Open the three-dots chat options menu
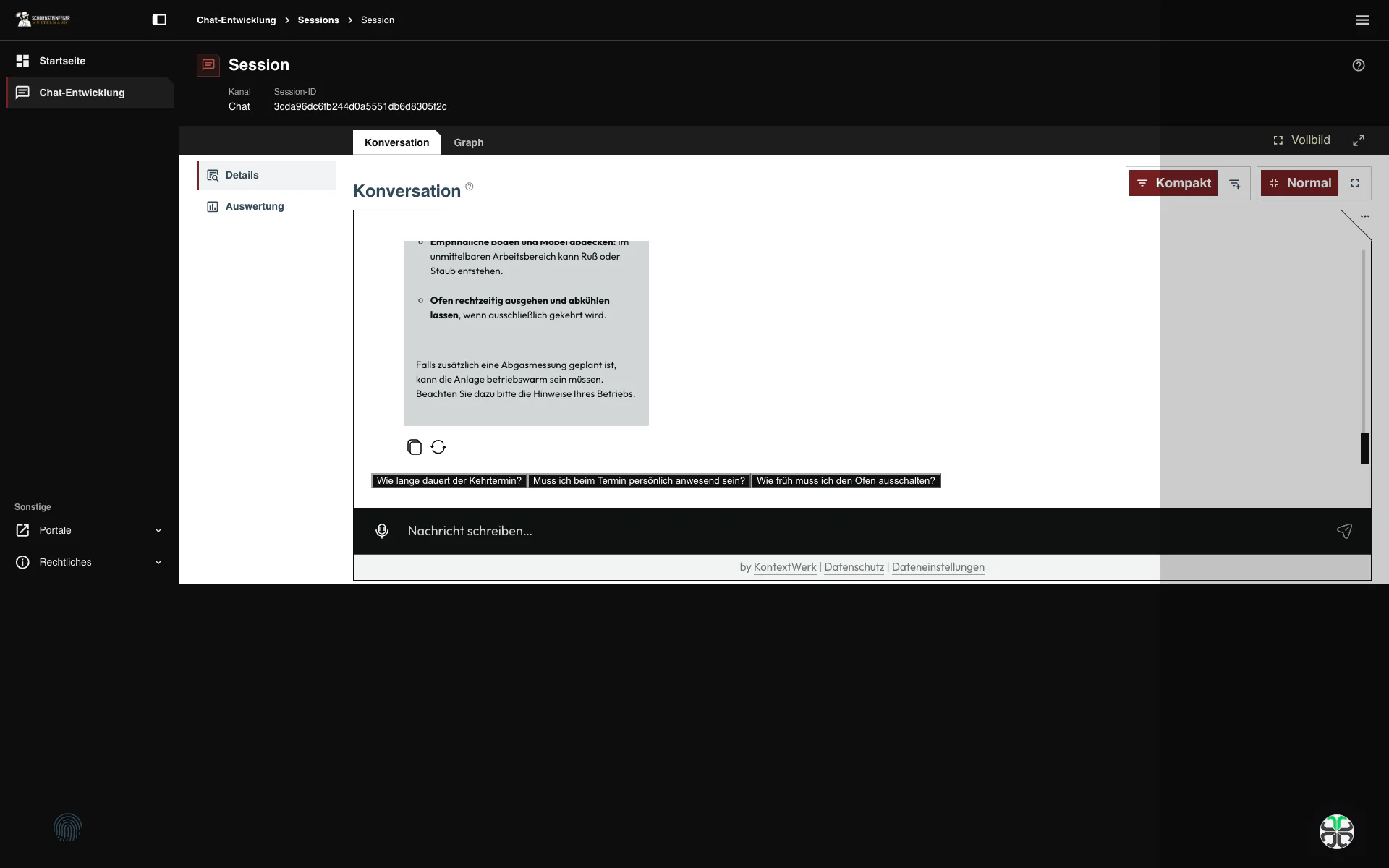 tap(1365, 216)
